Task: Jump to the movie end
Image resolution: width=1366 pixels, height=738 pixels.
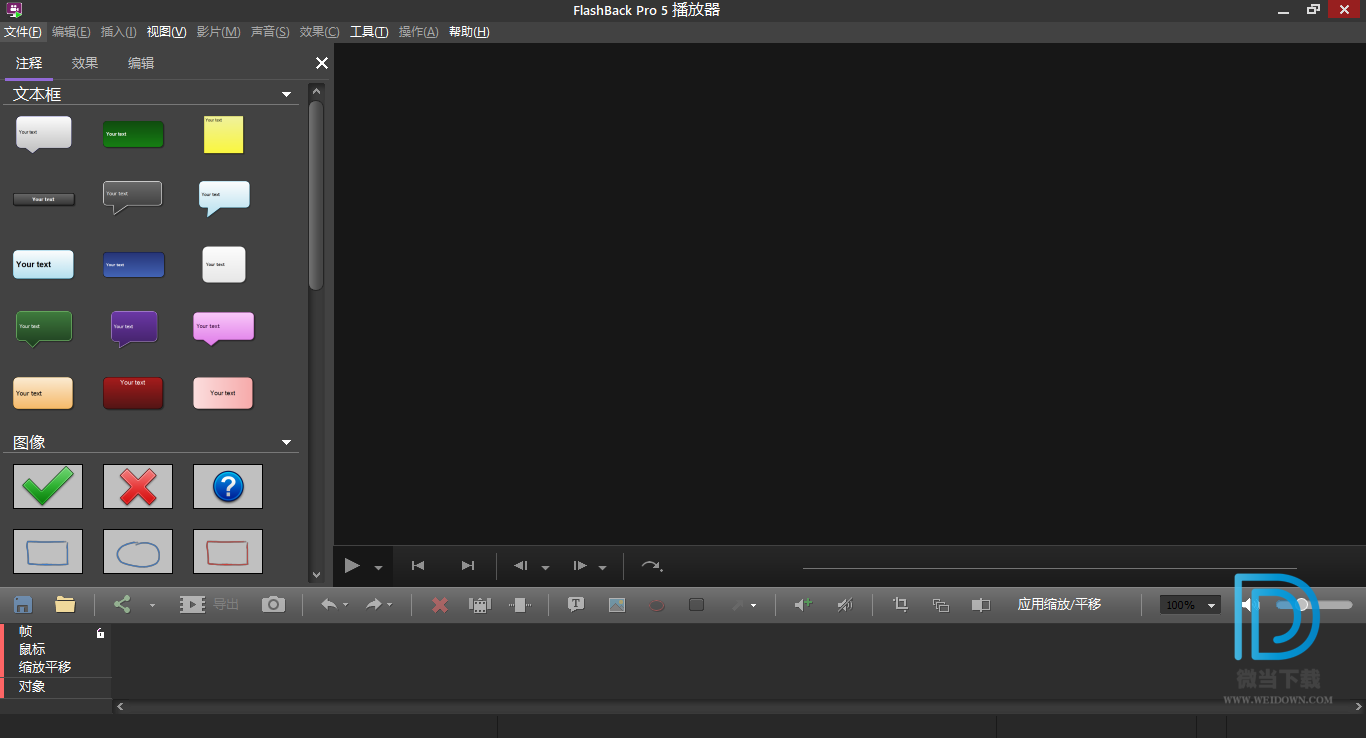Action: coord(468,566)
